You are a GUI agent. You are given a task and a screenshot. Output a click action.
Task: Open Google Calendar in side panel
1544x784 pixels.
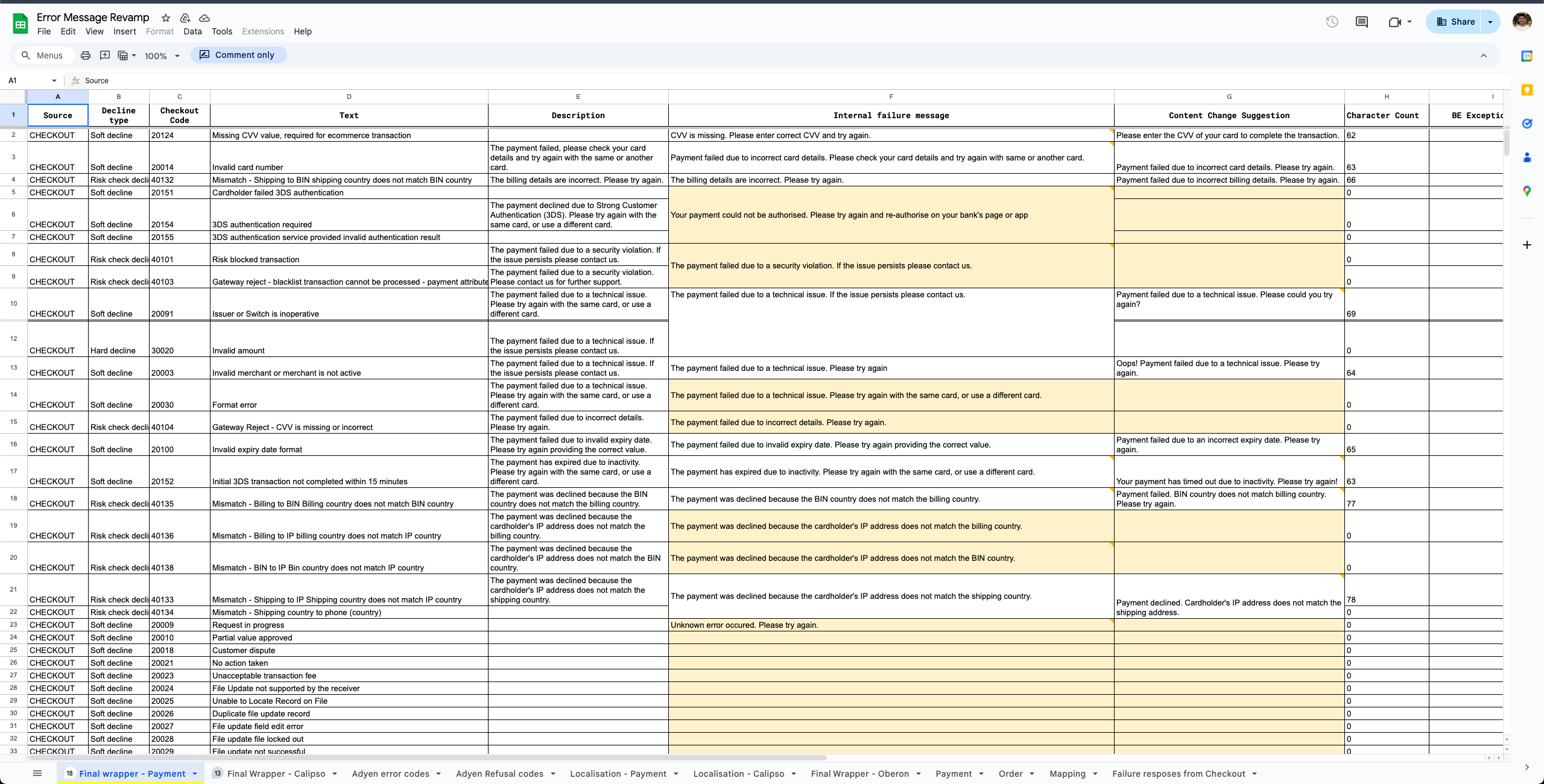(x=1527, y=56)
